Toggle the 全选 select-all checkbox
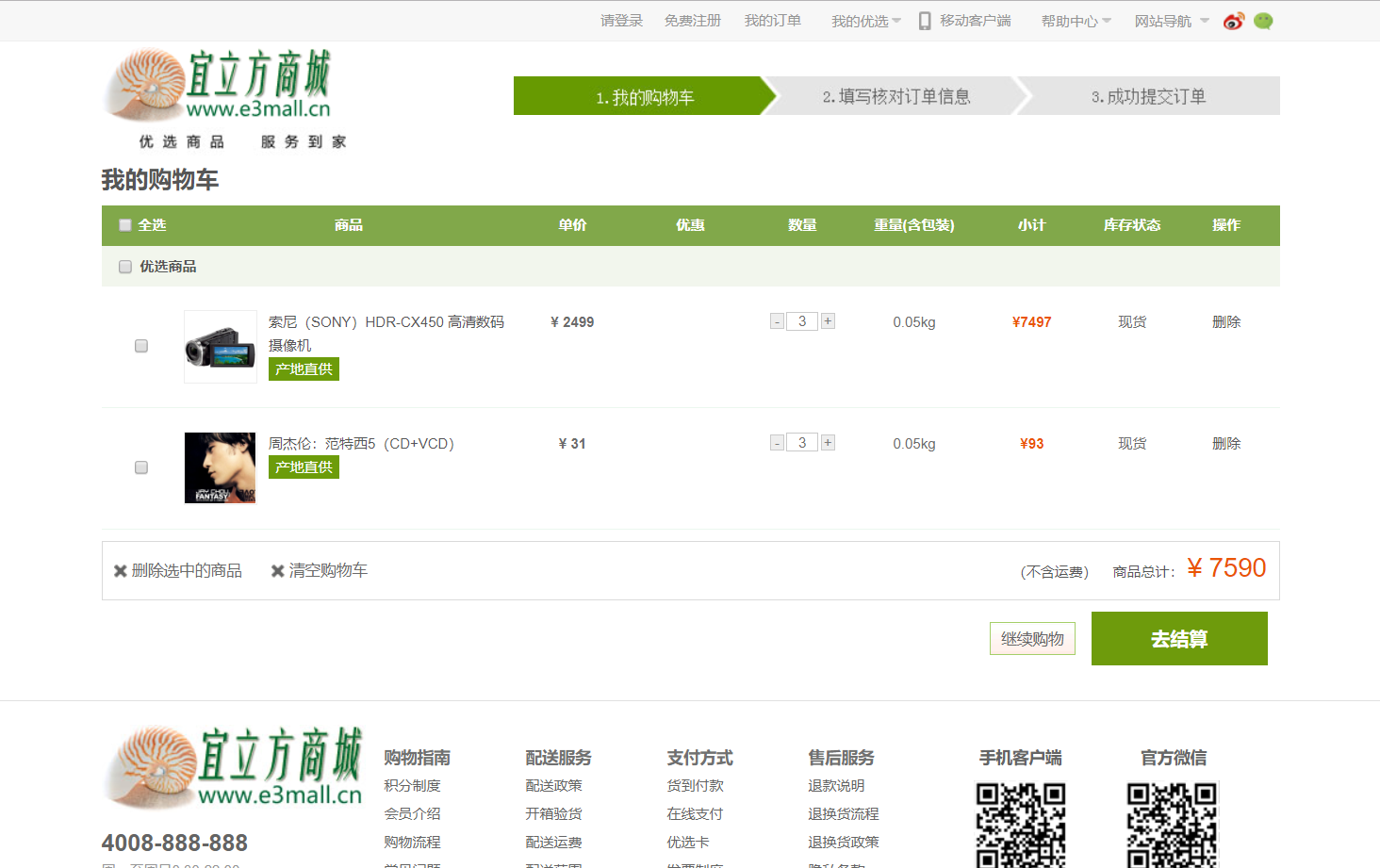This screenshot has width=1380, height=868. 124,224
